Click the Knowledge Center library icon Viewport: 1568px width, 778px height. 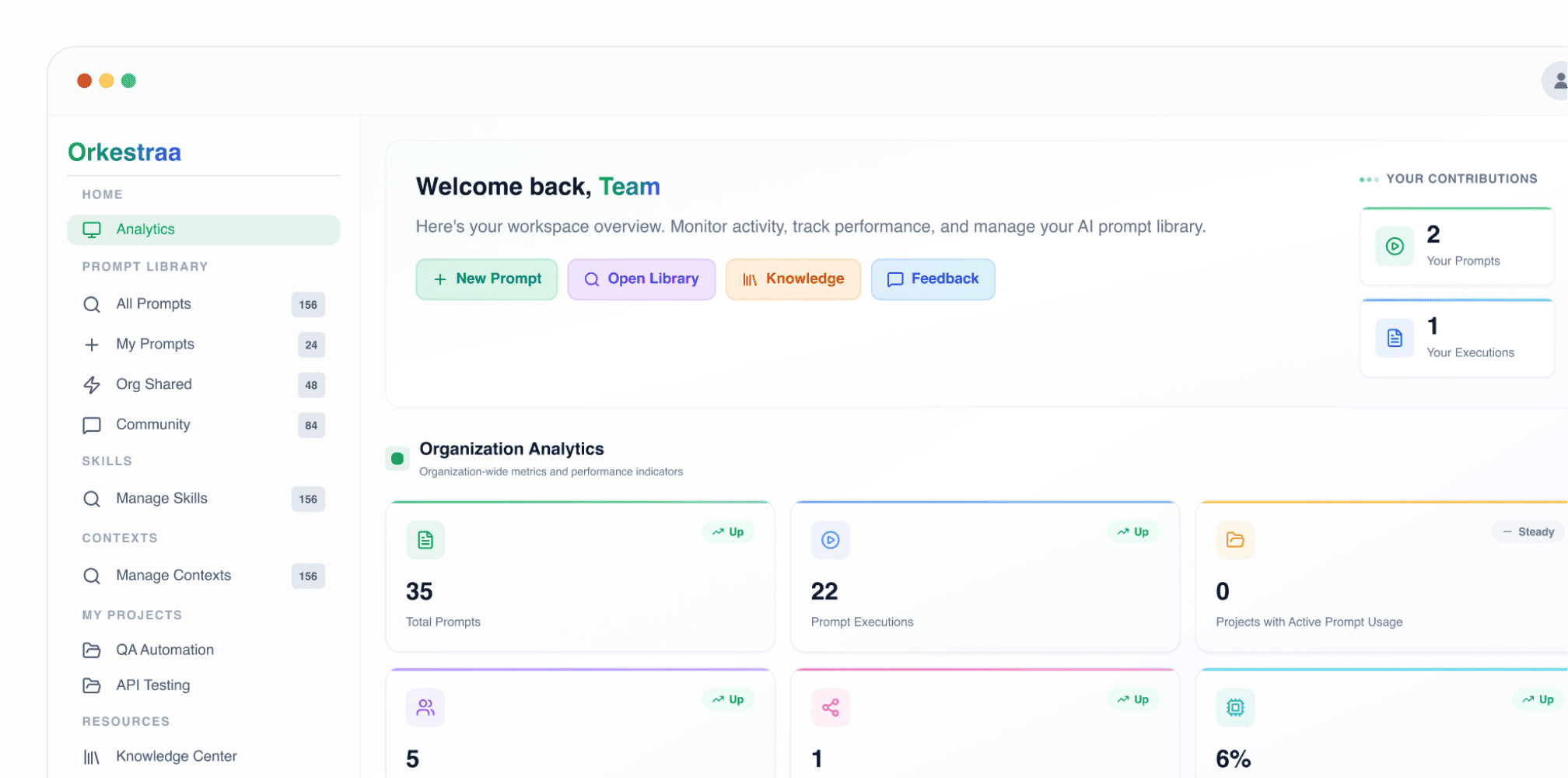[92, 757]
